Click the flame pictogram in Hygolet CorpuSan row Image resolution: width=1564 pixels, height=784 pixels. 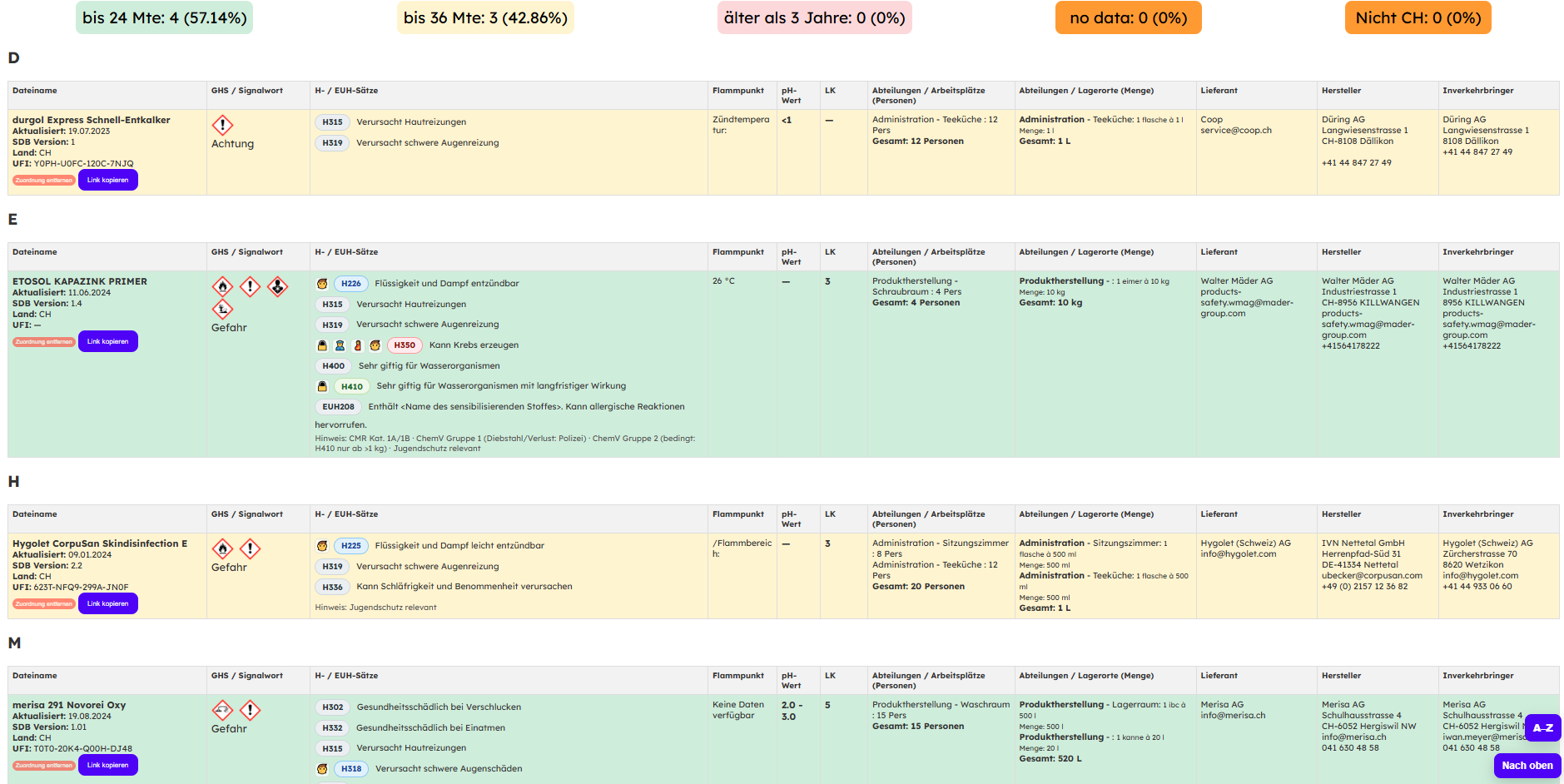[x=222, y=548]
